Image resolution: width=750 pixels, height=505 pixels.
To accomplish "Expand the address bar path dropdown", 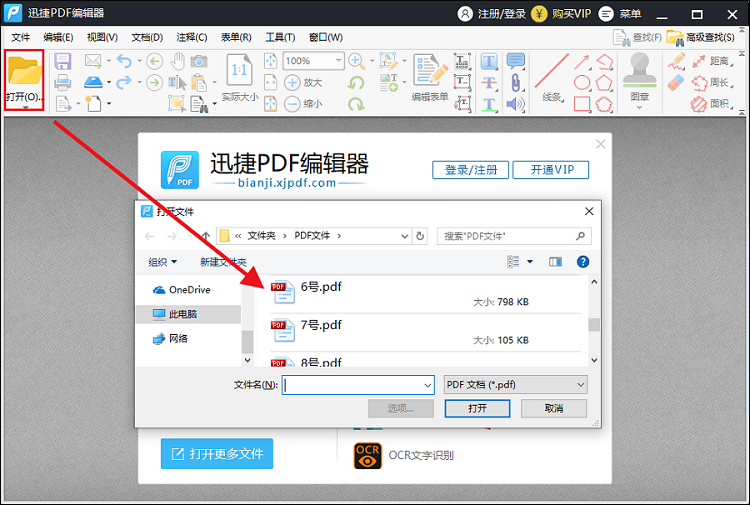I will [404, 236].
